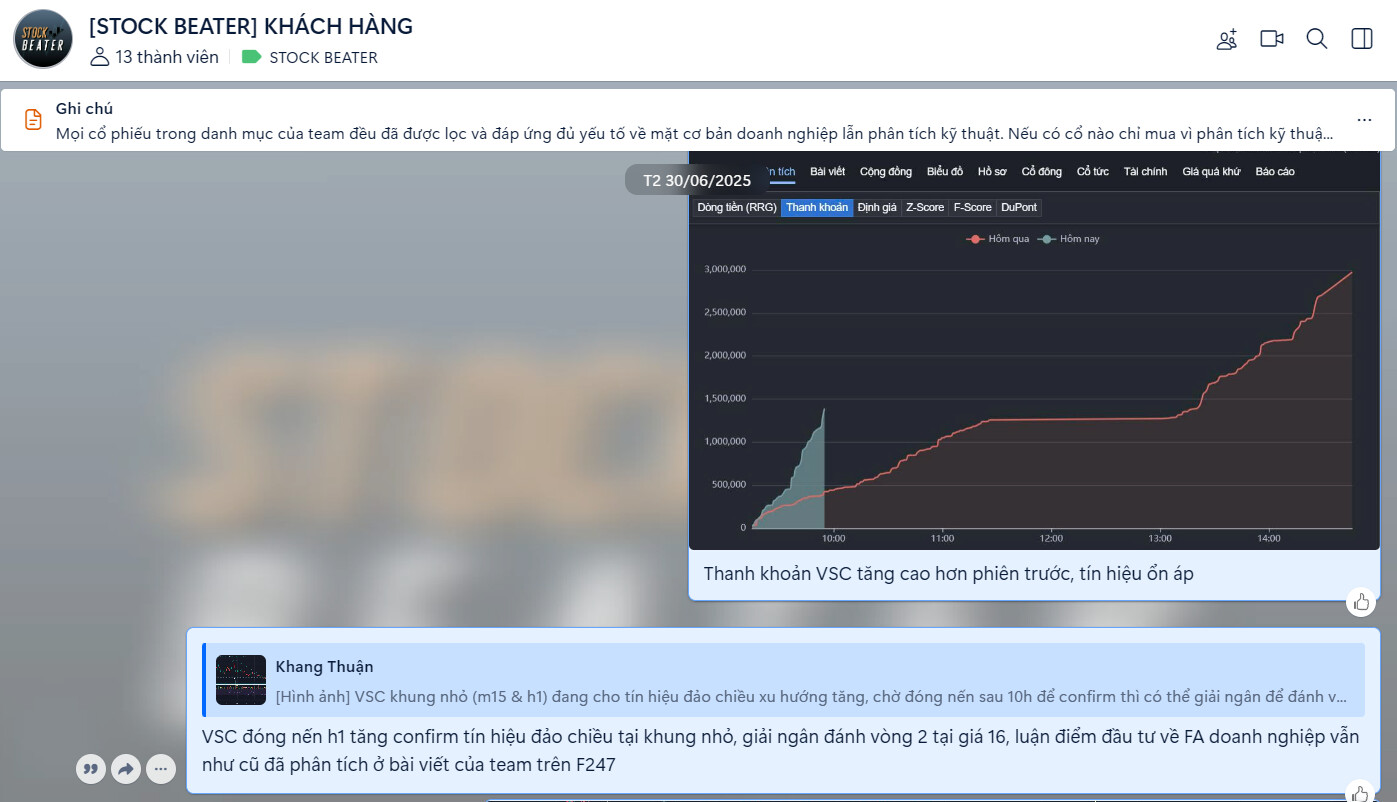Select the Cộng đồng tab in the chart

point(886,172)
